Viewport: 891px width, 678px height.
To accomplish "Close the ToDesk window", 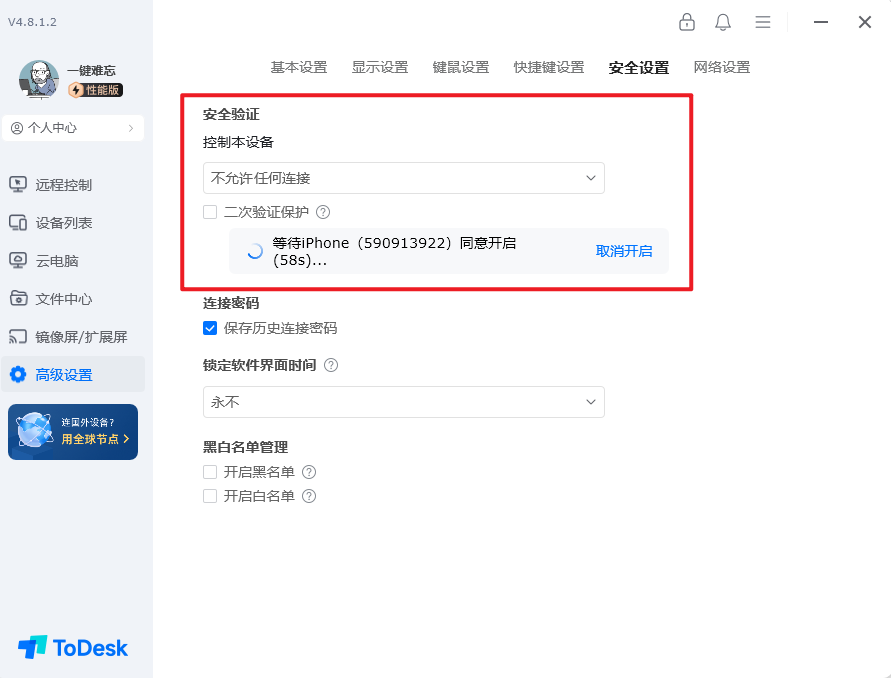I will tap(865, 22).
